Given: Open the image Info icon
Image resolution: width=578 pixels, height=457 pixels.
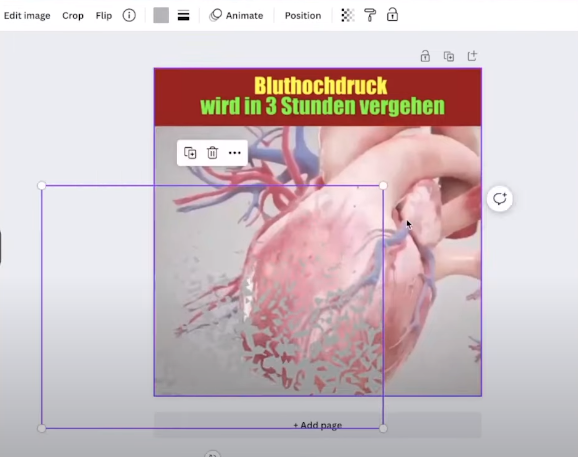Looking at the screenshot, I should coord(129,15).
